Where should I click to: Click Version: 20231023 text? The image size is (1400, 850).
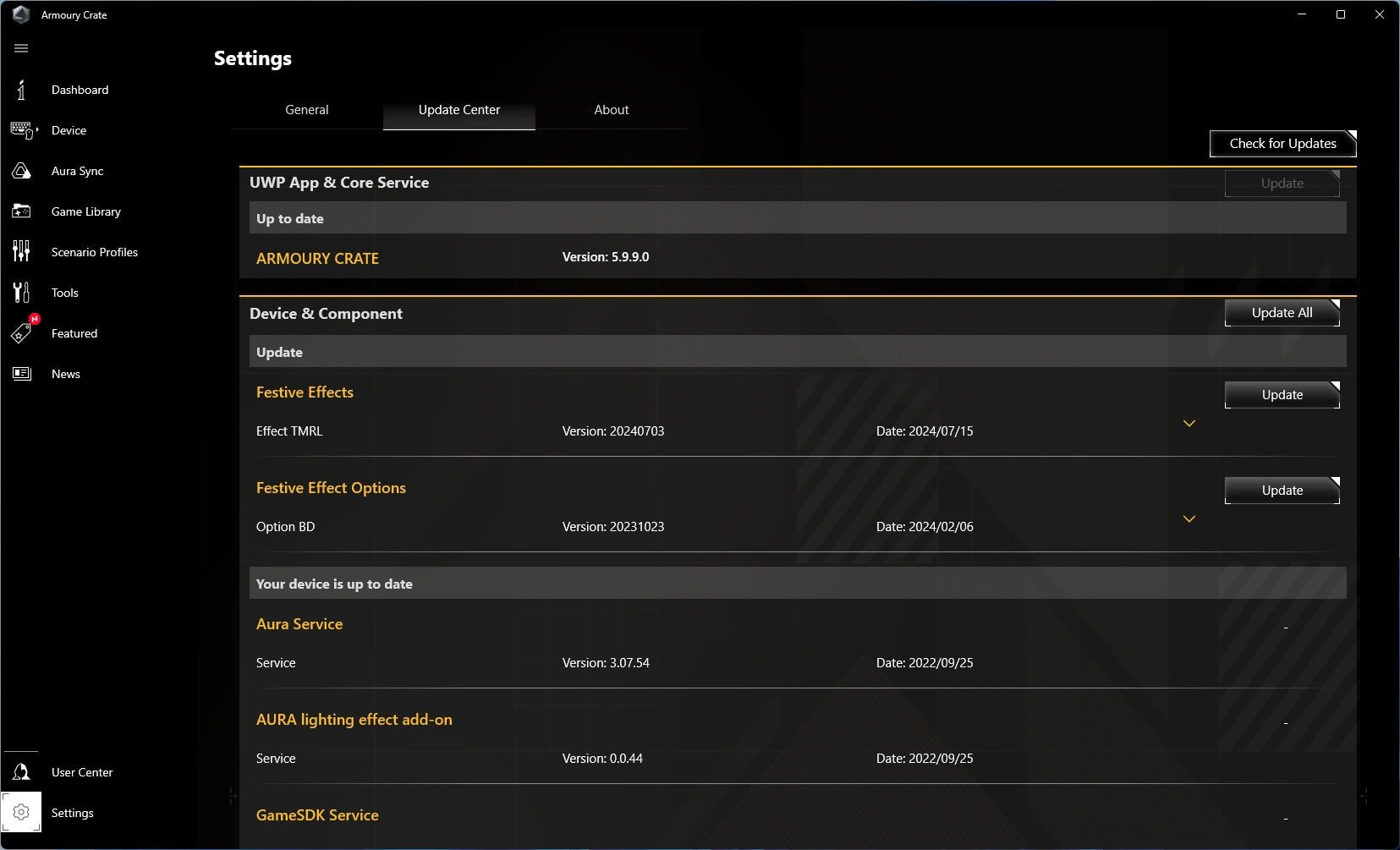pyautogui.click(x=613, y=527)
